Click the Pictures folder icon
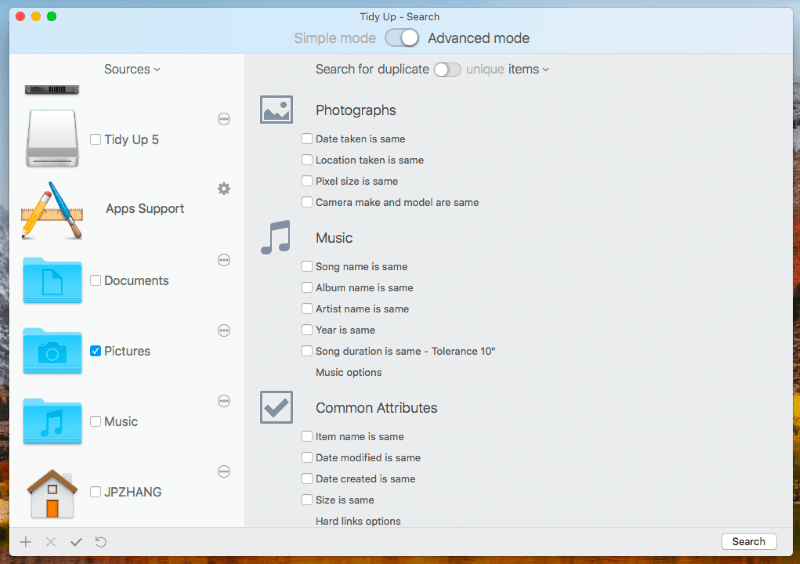800x564 pixels. click(52, 351)
